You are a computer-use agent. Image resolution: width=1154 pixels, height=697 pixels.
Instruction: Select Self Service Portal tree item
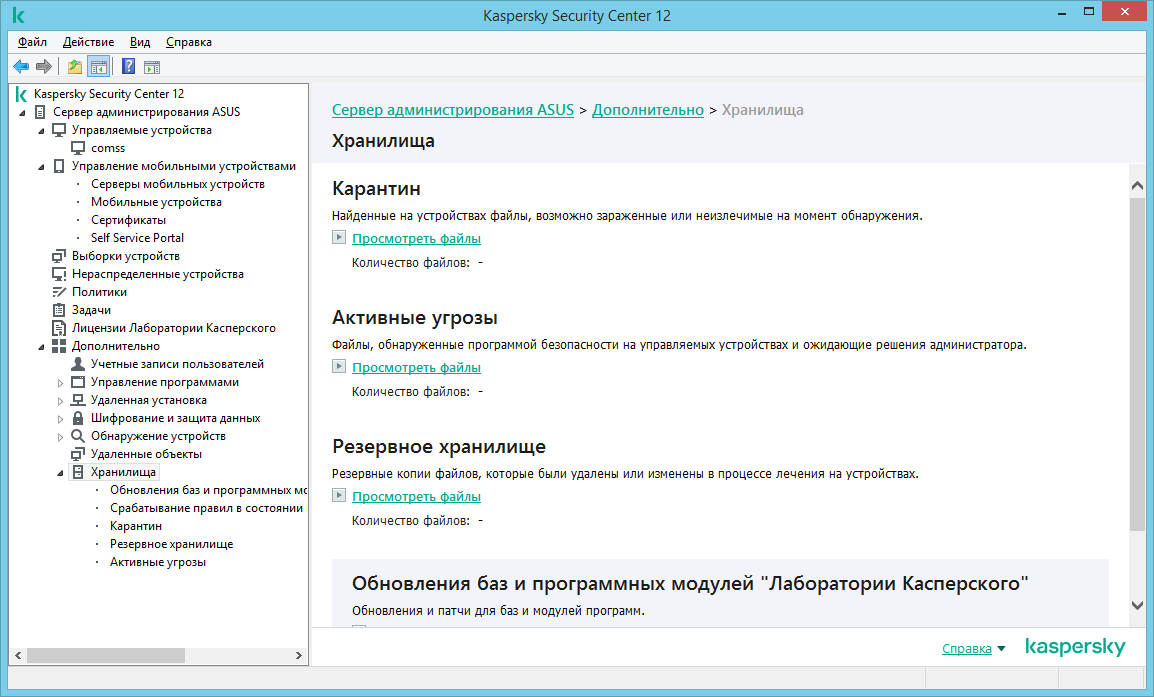pos(137,238)
